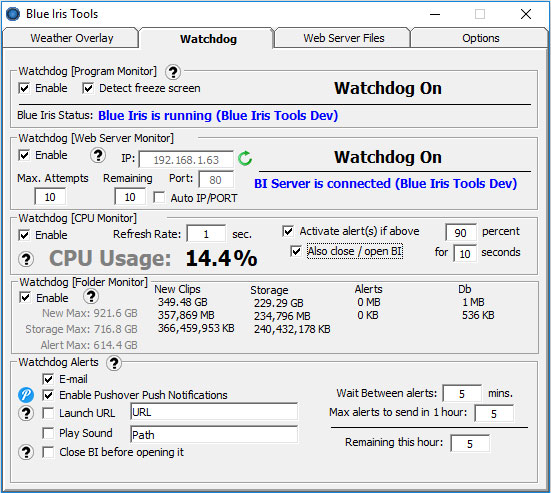Refresh the IP address with green arrow
This screenshot has width=551, height=493.
point(245,158)
